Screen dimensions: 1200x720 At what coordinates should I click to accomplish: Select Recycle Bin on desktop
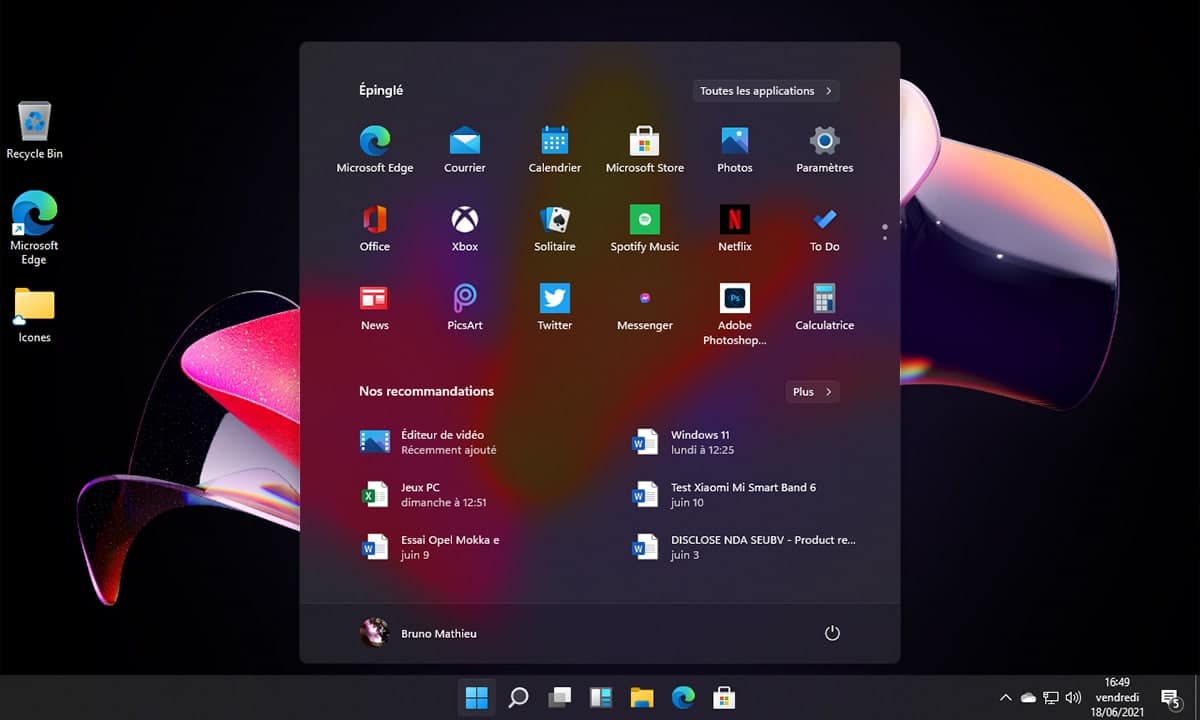click(x=35, y=130)
